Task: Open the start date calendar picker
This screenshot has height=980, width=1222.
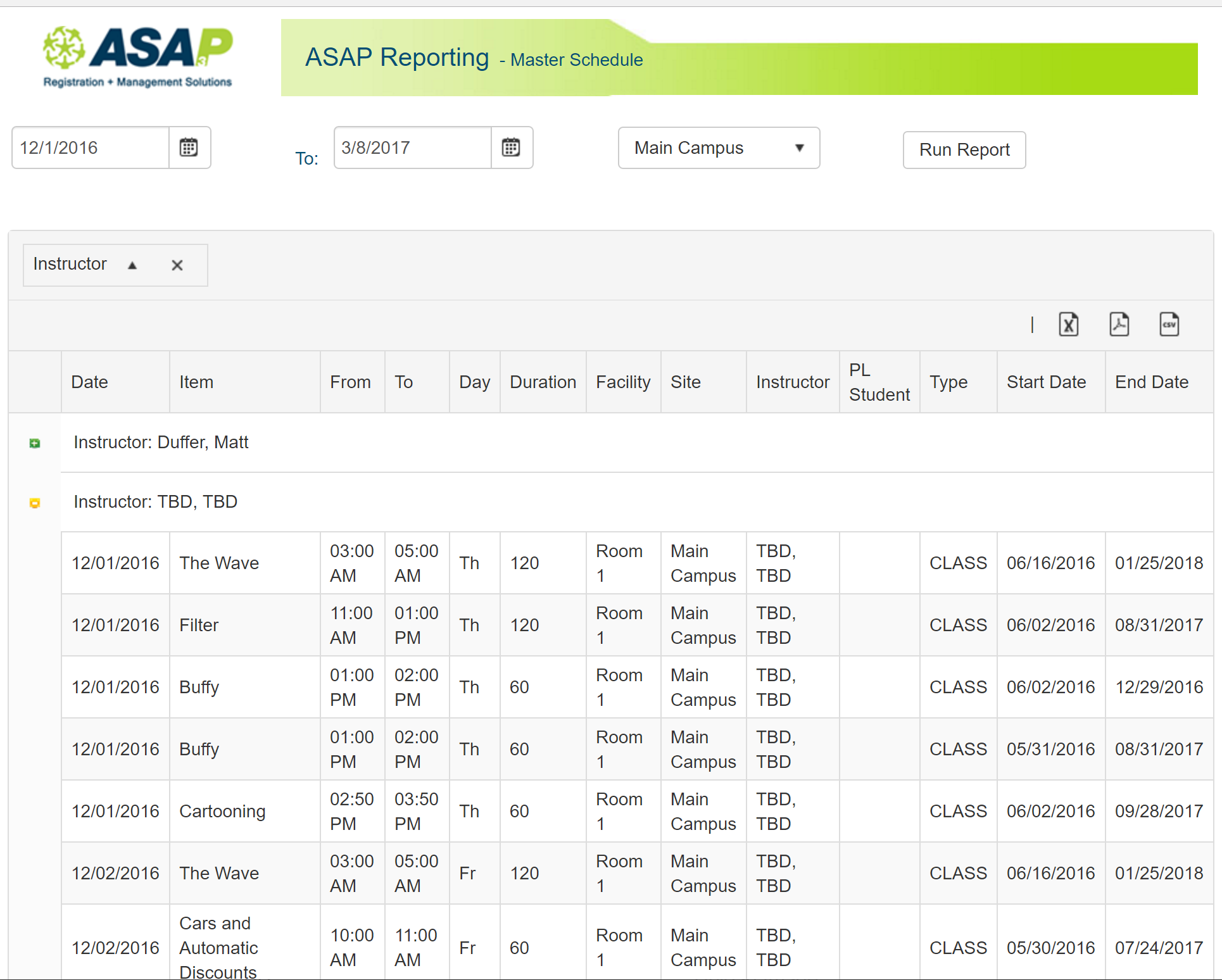Action: pos(189,148)
